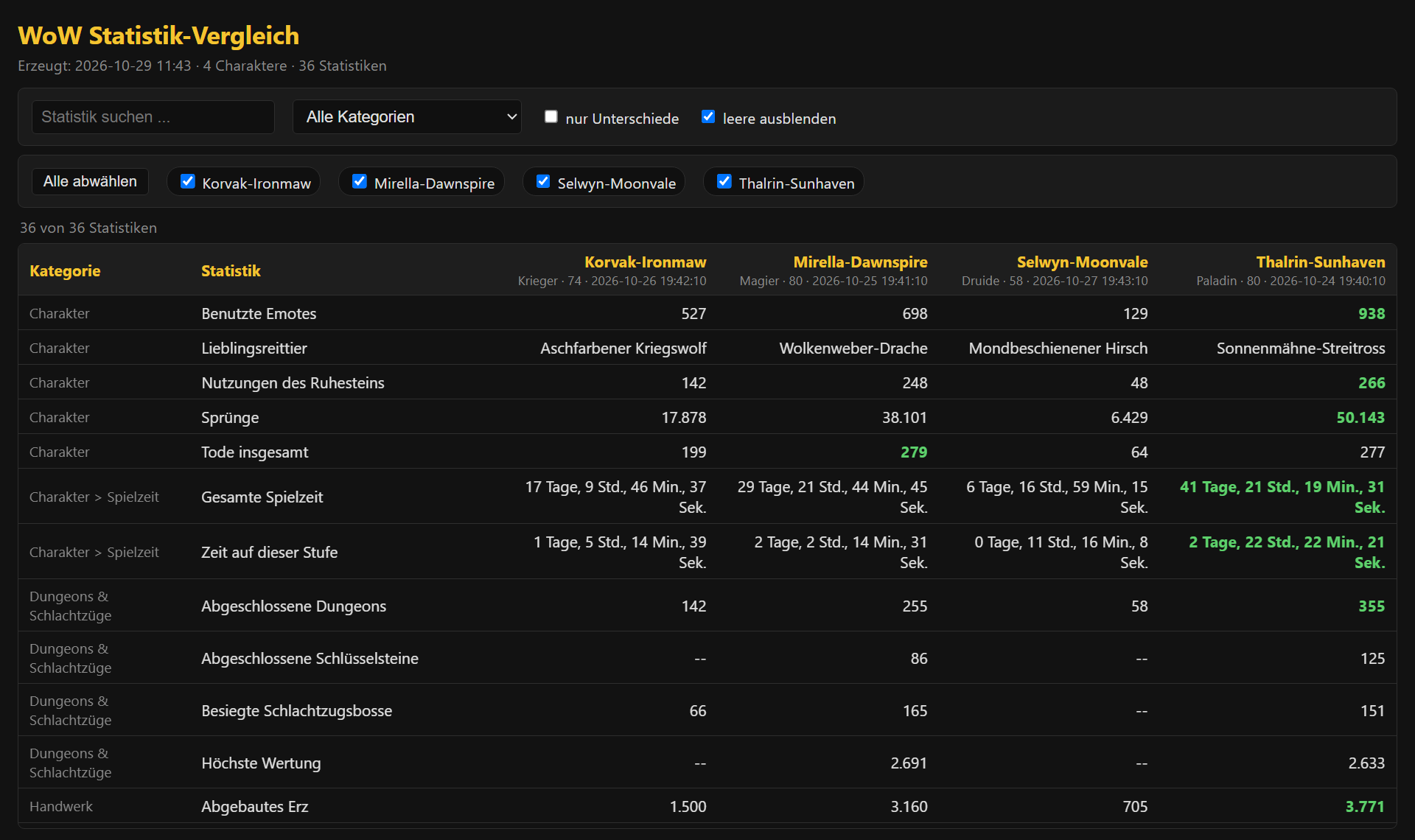
Task: Click the green value 938 for Emotes
Action: point(1372,313)
